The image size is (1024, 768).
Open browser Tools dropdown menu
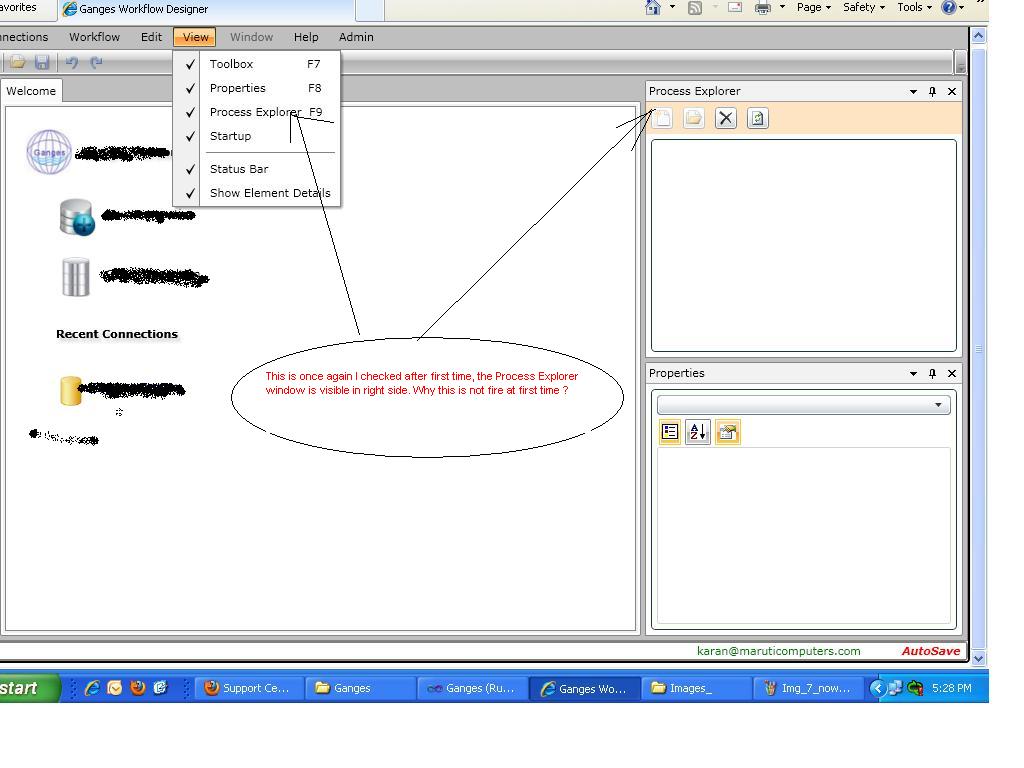coord(914,7)
